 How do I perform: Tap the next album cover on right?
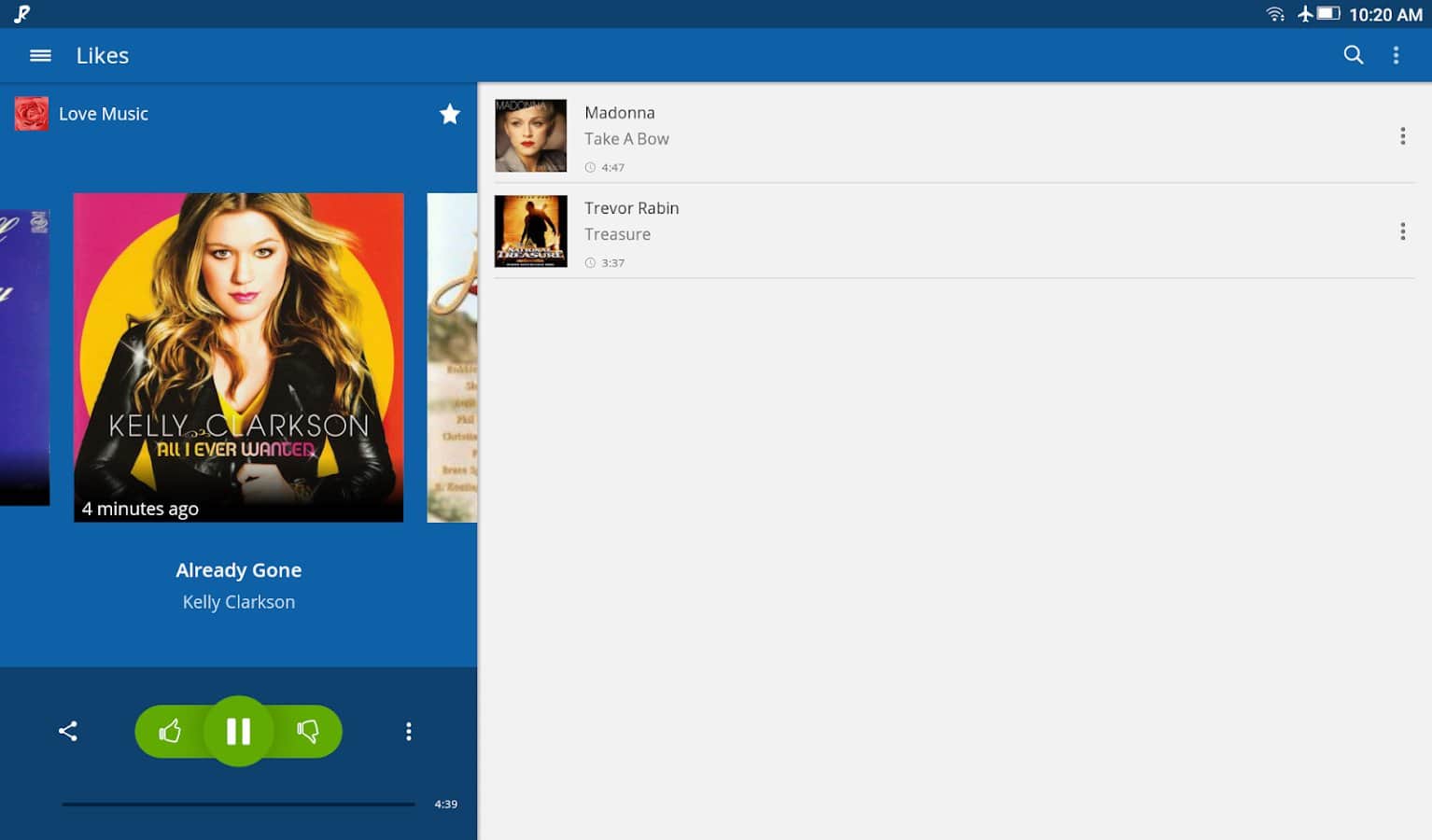453,357
